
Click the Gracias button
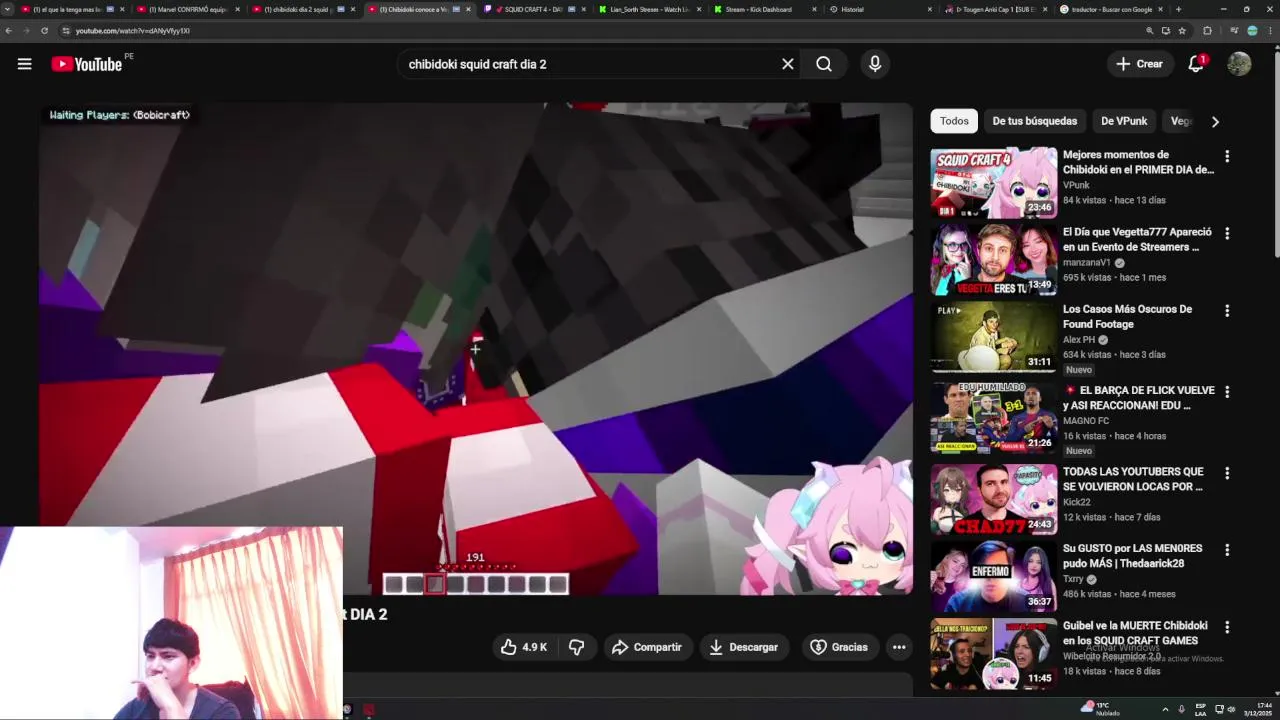(839, 647)
